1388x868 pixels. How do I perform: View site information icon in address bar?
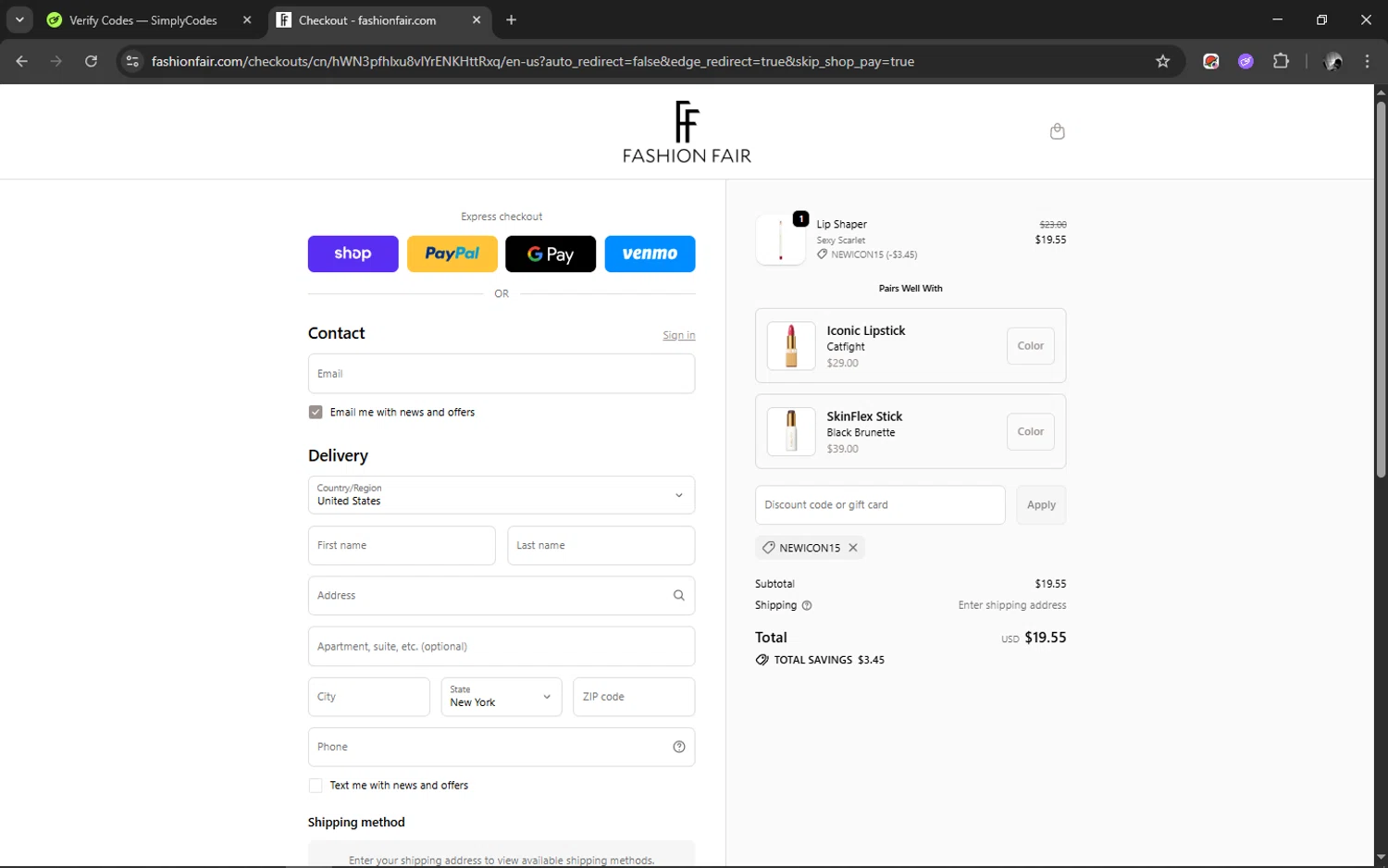pos(132,61)
